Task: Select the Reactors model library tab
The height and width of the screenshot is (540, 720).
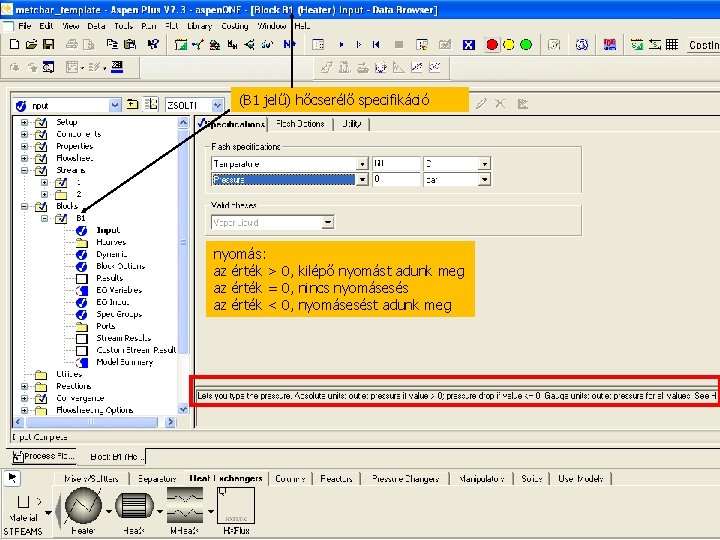Action: pos(336,478)
